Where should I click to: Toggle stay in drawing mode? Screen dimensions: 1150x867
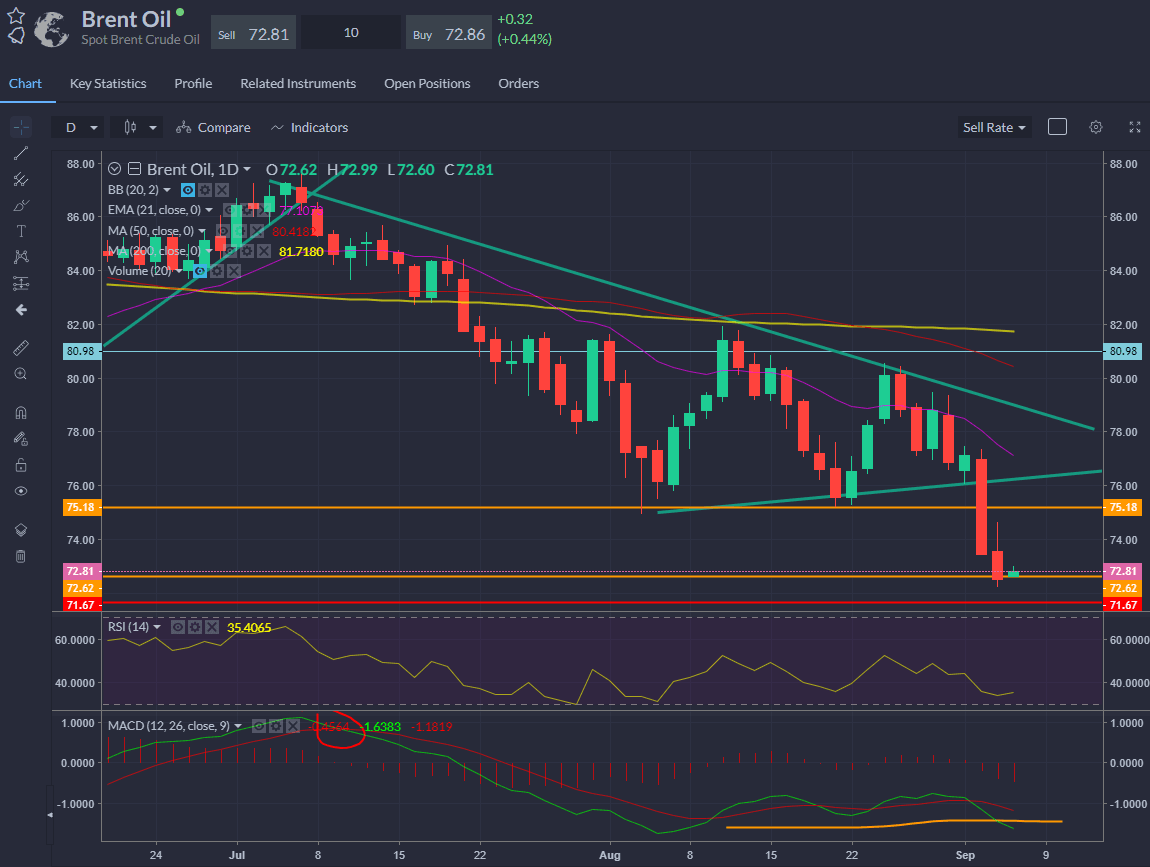pos(21,439)
